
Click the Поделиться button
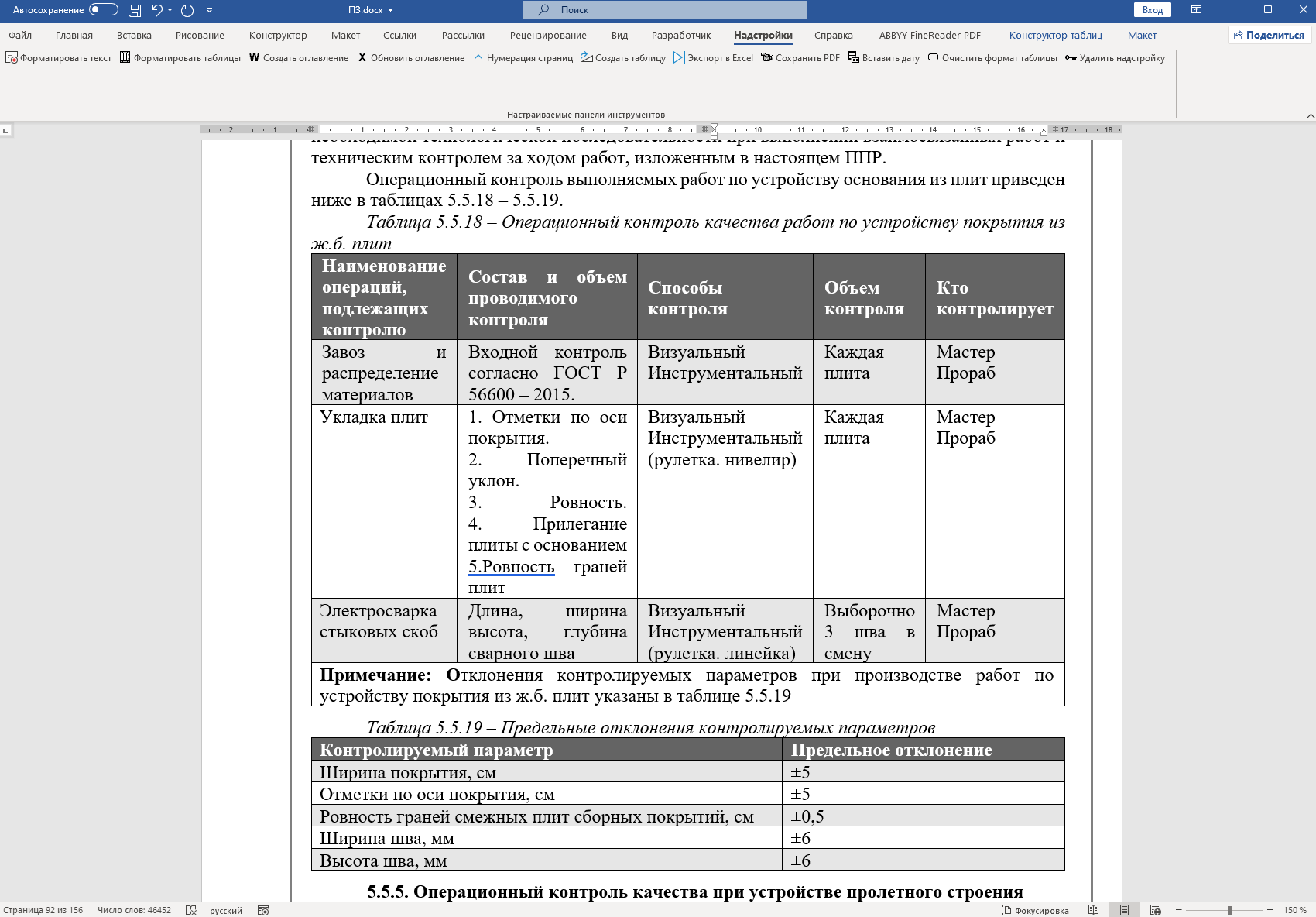[x=1269, y=35]
